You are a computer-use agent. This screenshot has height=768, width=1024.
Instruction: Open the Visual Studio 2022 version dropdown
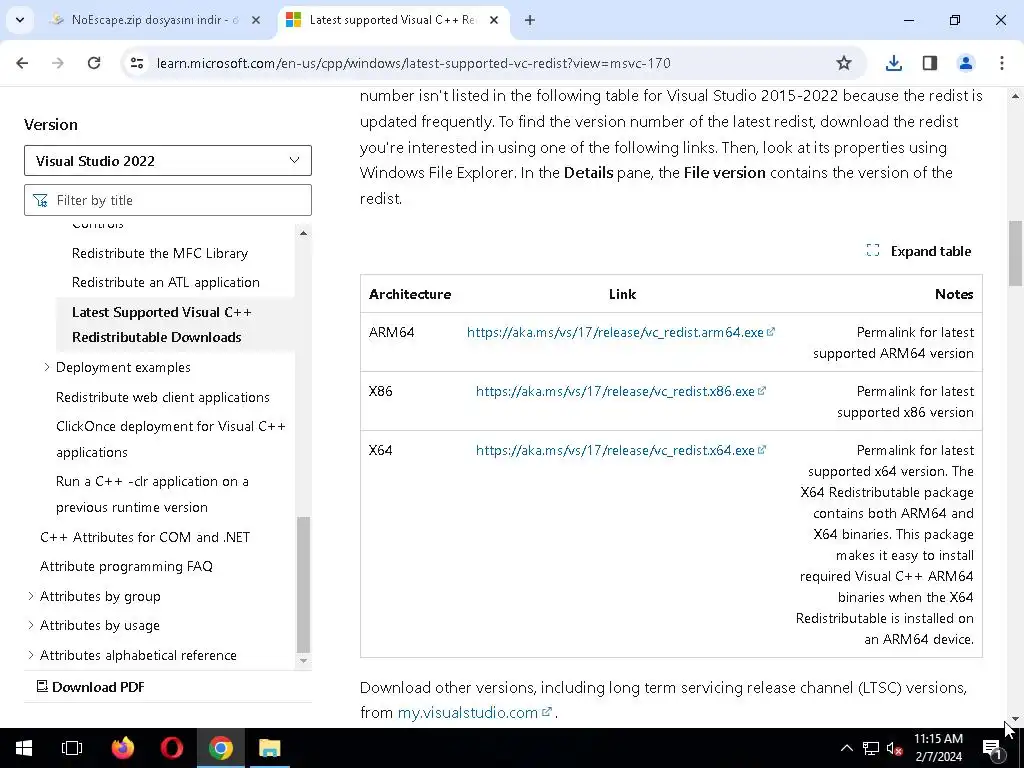tap(168, 161)
